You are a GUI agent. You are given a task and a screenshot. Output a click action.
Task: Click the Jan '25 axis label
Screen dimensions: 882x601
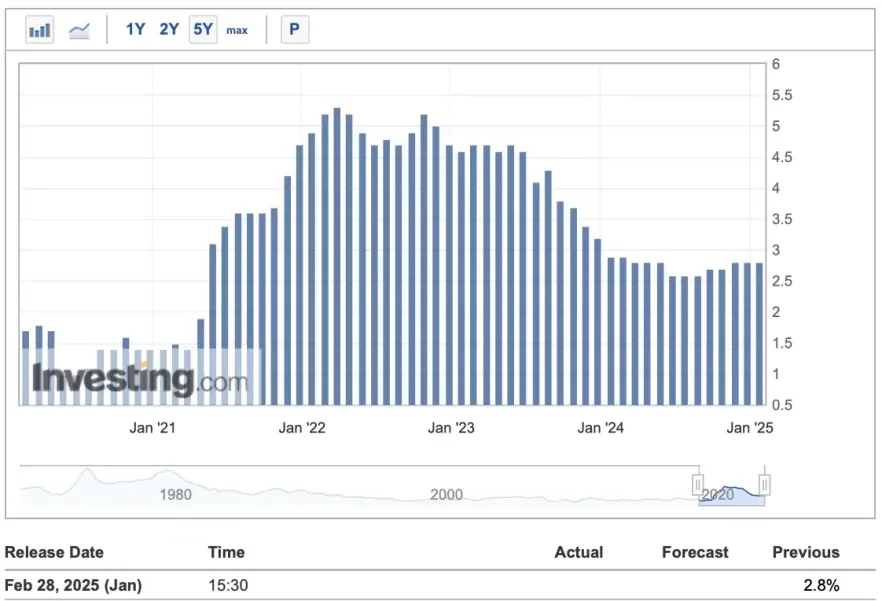pos(749,427)
